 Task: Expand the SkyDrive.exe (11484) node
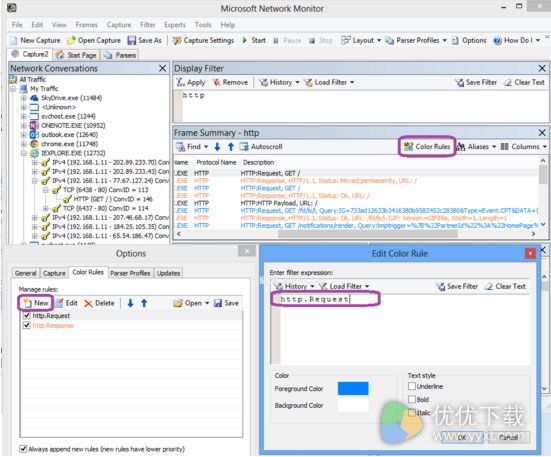click(24, 98)
